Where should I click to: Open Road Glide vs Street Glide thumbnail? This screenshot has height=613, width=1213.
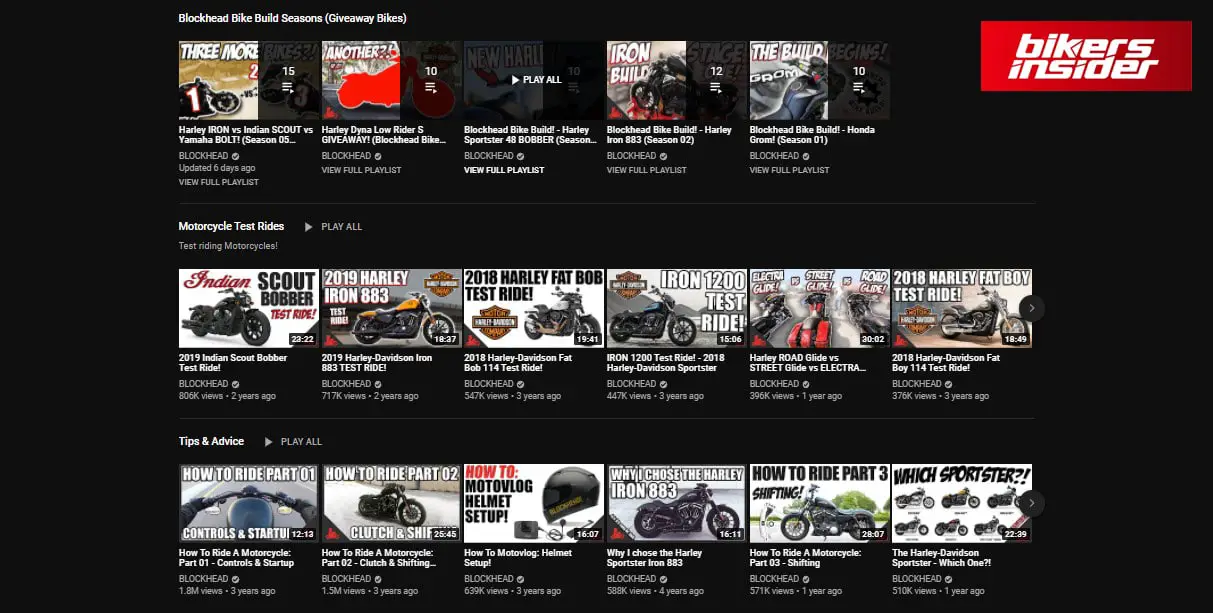pos(819,308)
